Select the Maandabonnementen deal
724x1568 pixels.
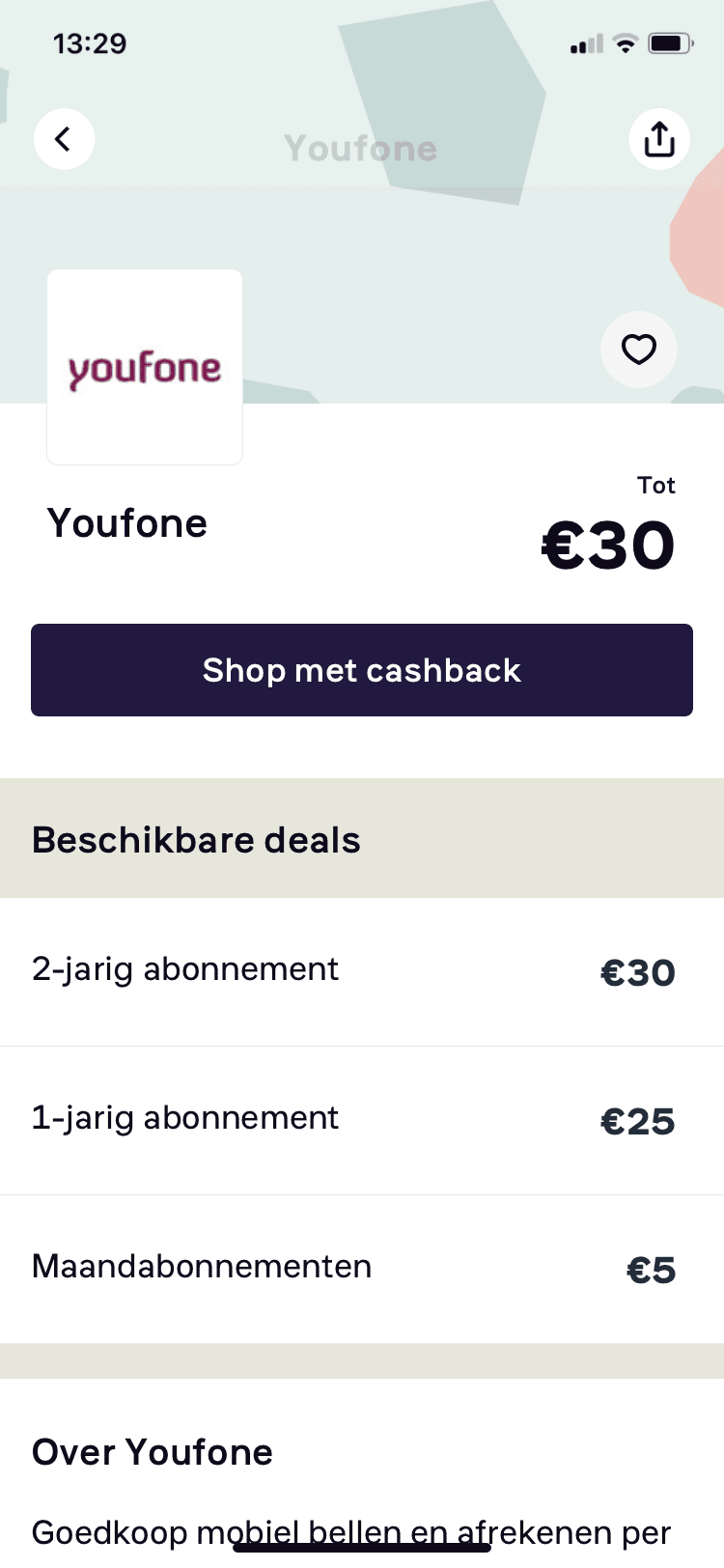[202, 1266]
